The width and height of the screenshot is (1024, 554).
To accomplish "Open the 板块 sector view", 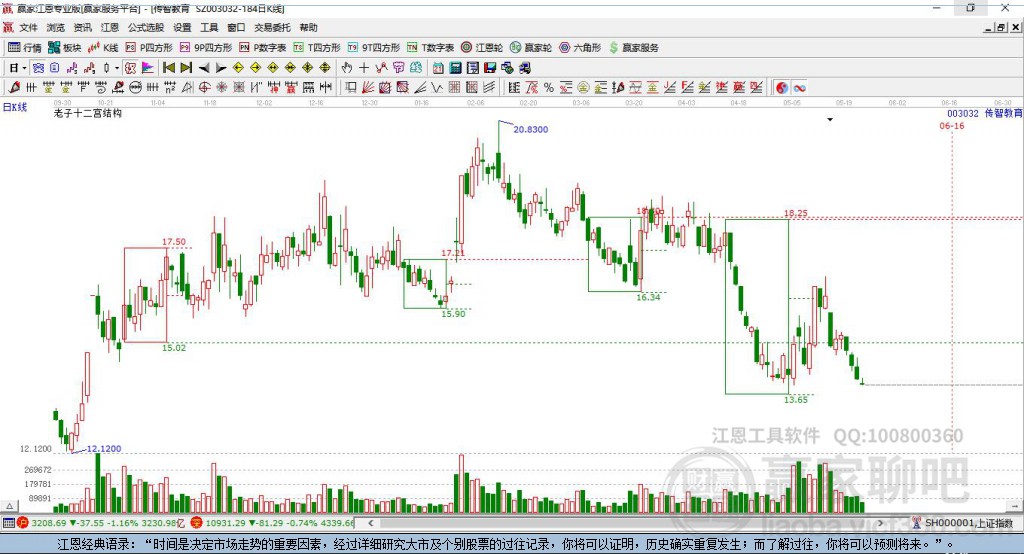I will (x=65, y=48).
